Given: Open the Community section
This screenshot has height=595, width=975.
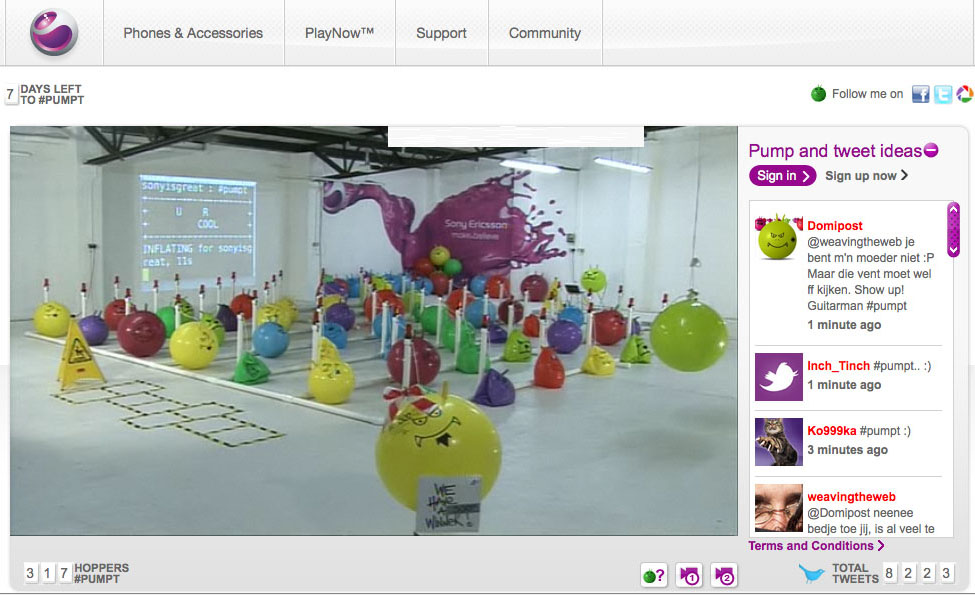Looking at the screenshot, I should tap(545, 33).
